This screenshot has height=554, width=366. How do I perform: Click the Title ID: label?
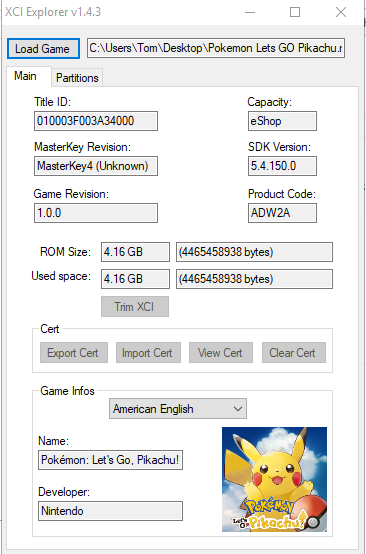tap(53, 102)
